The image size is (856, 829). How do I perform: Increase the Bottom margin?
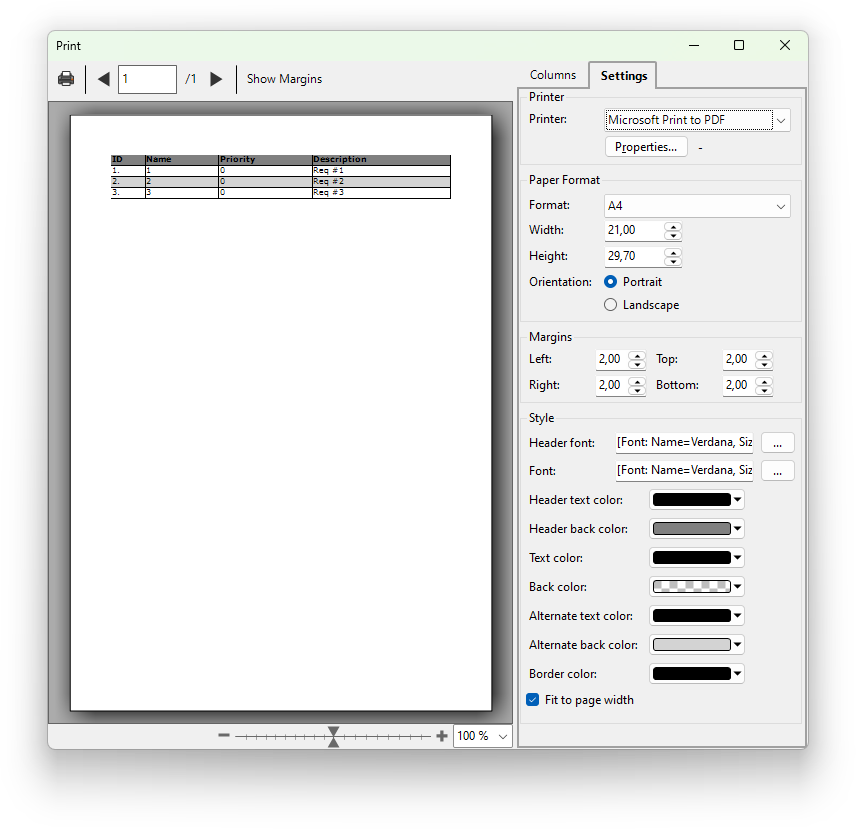[764, 381]
